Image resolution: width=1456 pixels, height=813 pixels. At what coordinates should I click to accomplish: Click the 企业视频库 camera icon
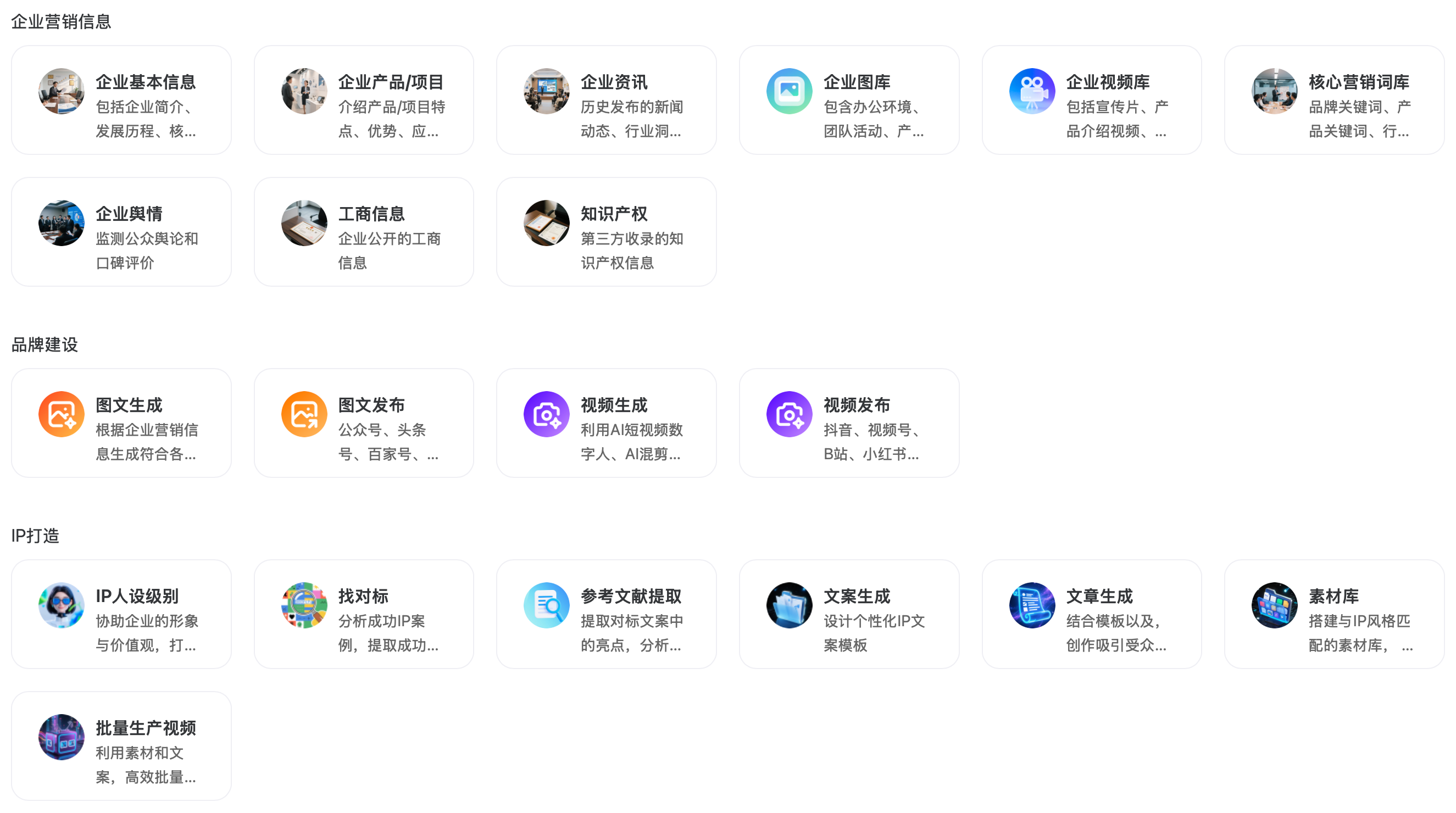[x=1031, y=91]
